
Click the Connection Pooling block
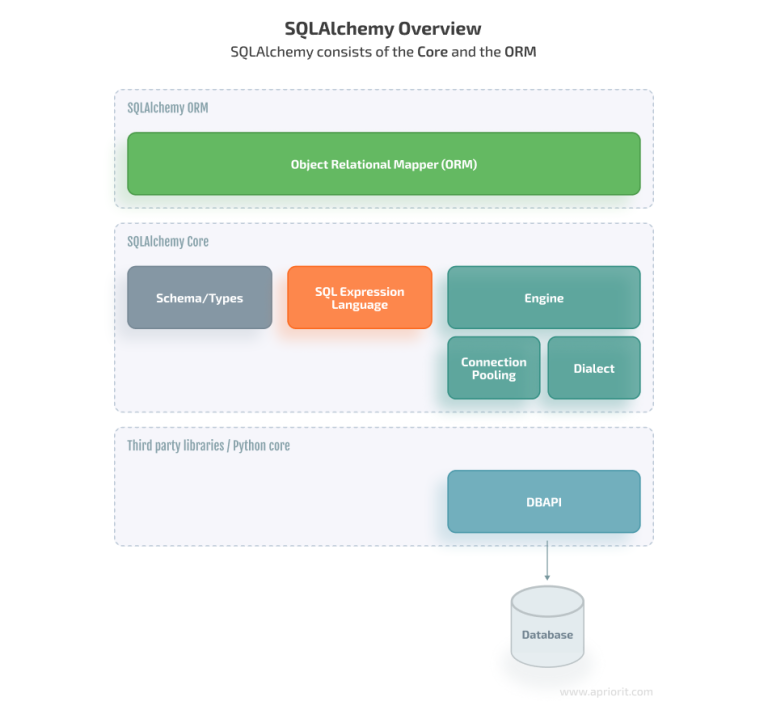pos(494,368)
